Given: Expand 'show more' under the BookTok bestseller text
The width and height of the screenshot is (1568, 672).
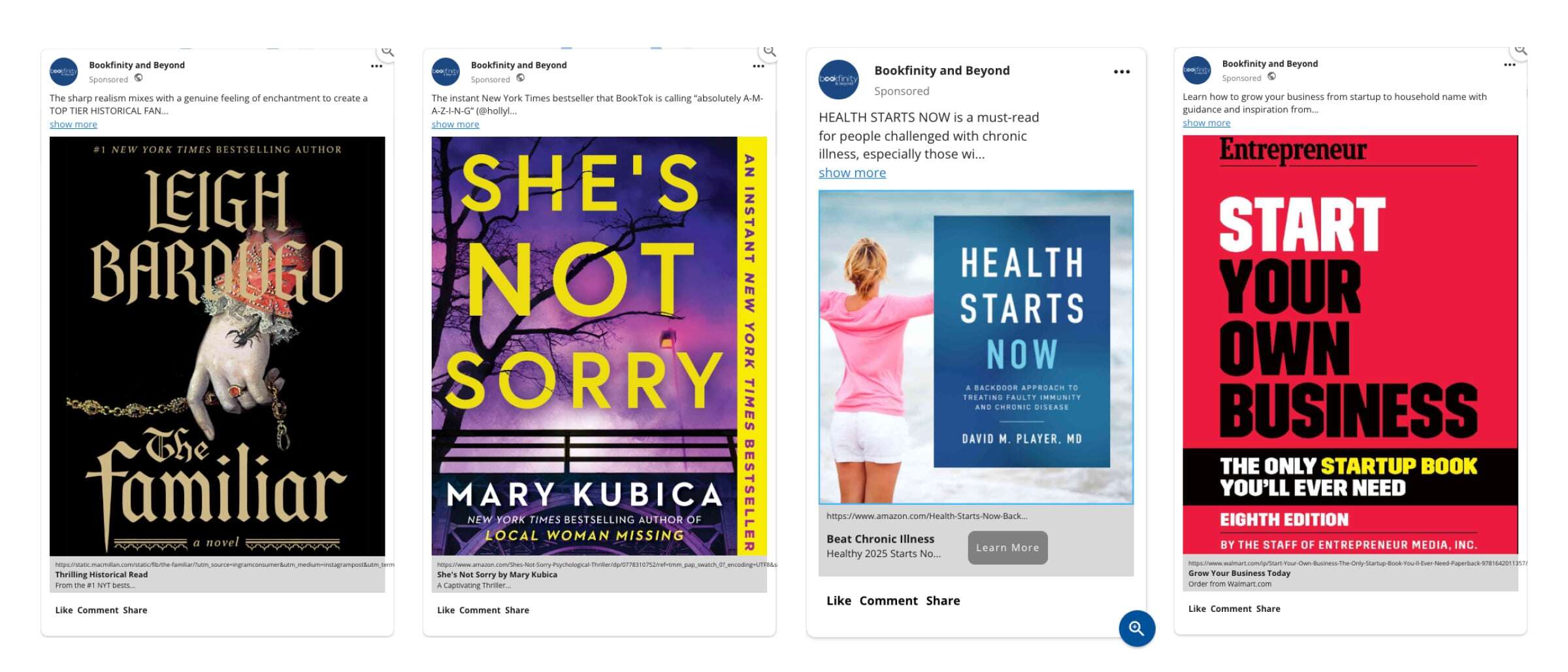Looking at the screenshot, I should (x=455, y=124).
